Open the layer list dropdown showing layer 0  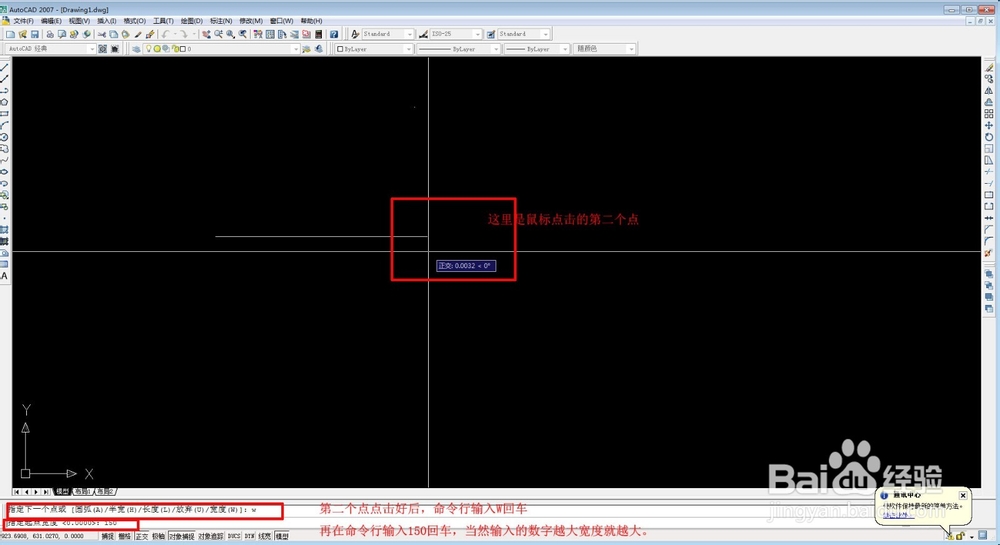click(295, 48)
